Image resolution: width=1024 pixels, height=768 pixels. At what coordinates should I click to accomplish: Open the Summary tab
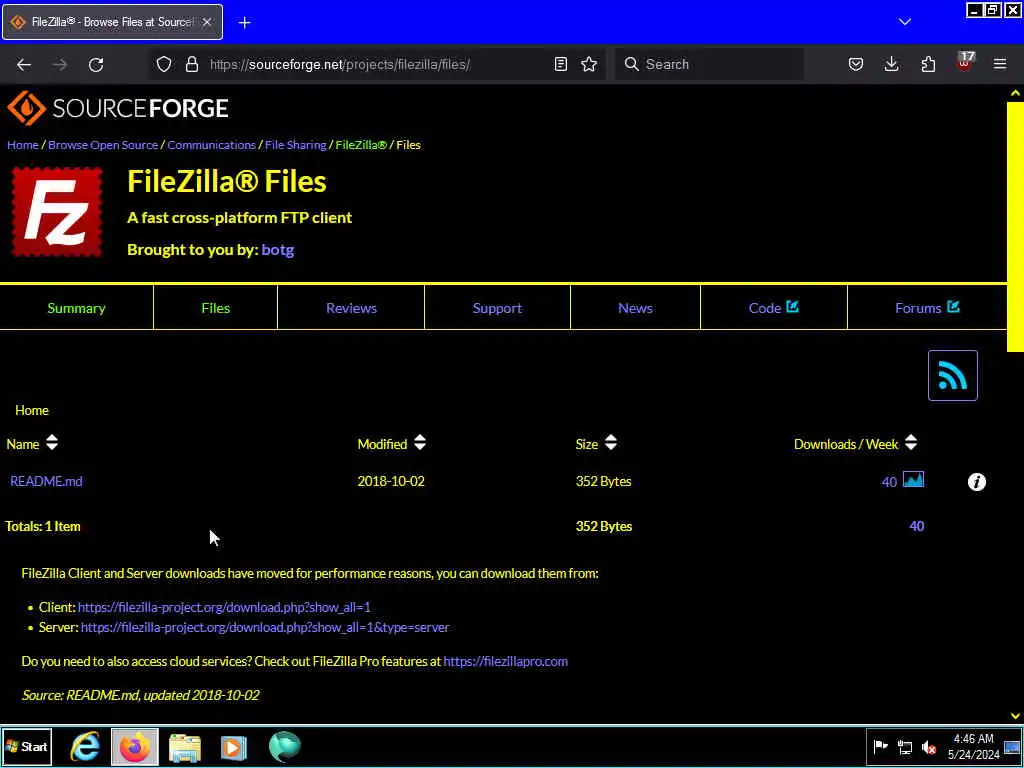pos(76,308)
